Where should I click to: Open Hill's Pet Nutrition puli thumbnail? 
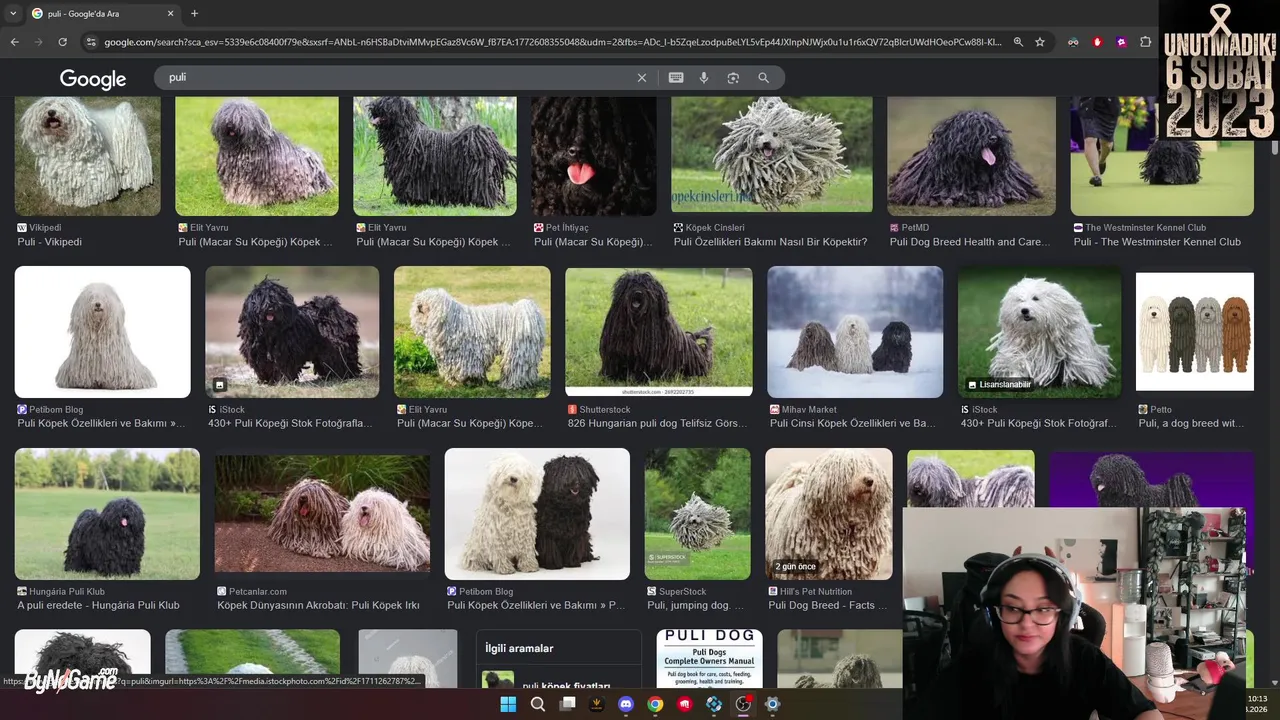829,514
